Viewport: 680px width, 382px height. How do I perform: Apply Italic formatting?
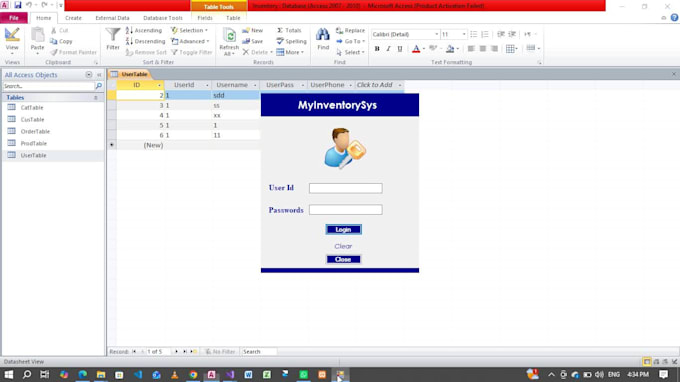pos(388,49)
